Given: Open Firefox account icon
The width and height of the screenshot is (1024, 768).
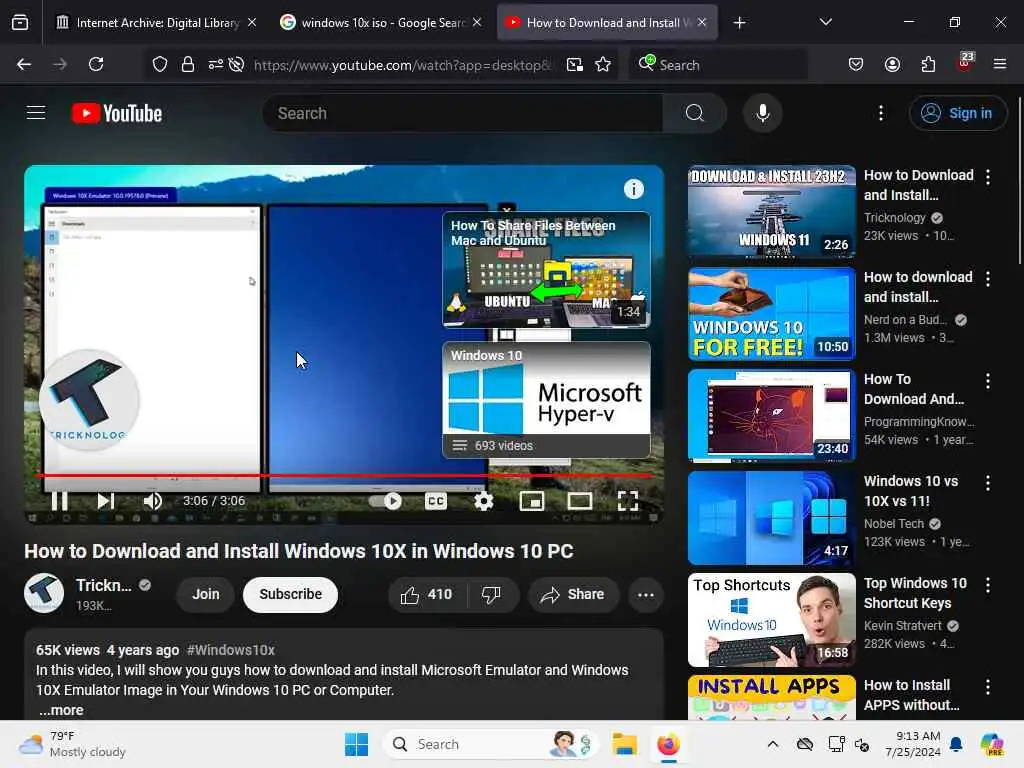Looking at the screenshot, I should point(892,64).
